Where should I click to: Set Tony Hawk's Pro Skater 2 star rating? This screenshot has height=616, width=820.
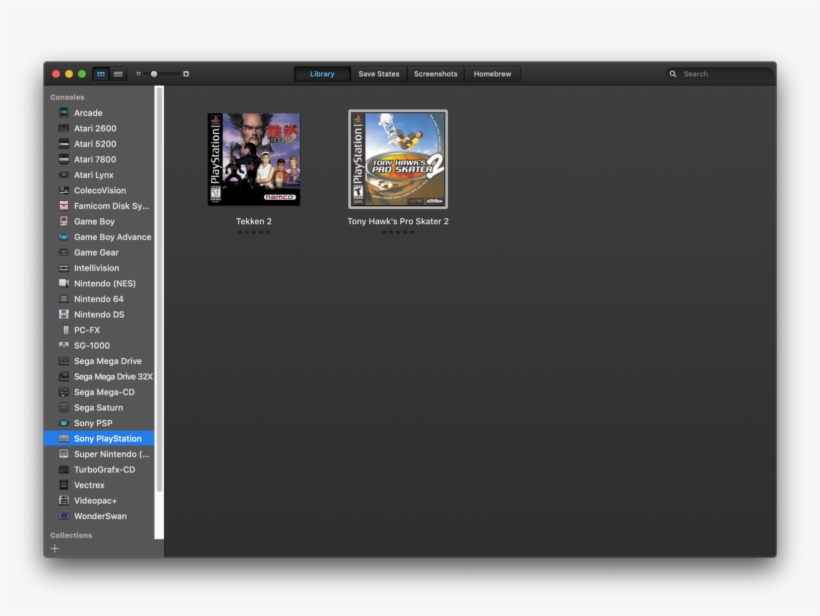tap(398, 232)
